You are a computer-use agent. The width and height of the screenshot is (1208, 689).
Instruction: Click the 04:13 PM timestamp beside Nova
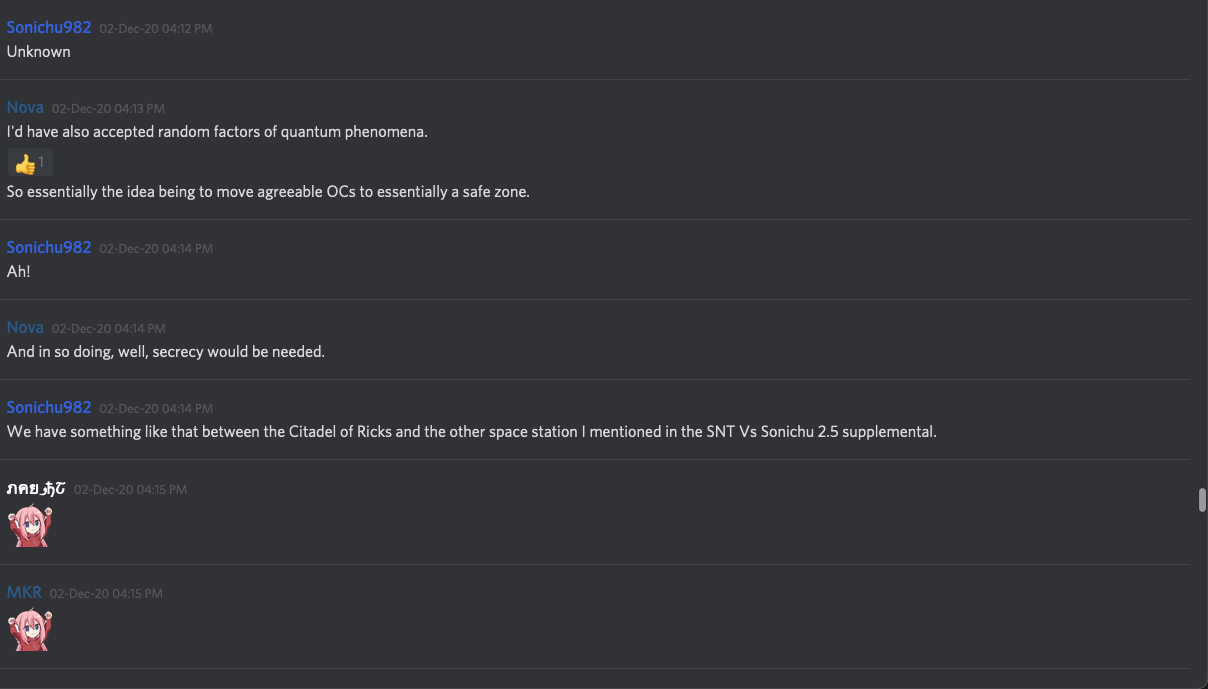[x=108, y=109]
